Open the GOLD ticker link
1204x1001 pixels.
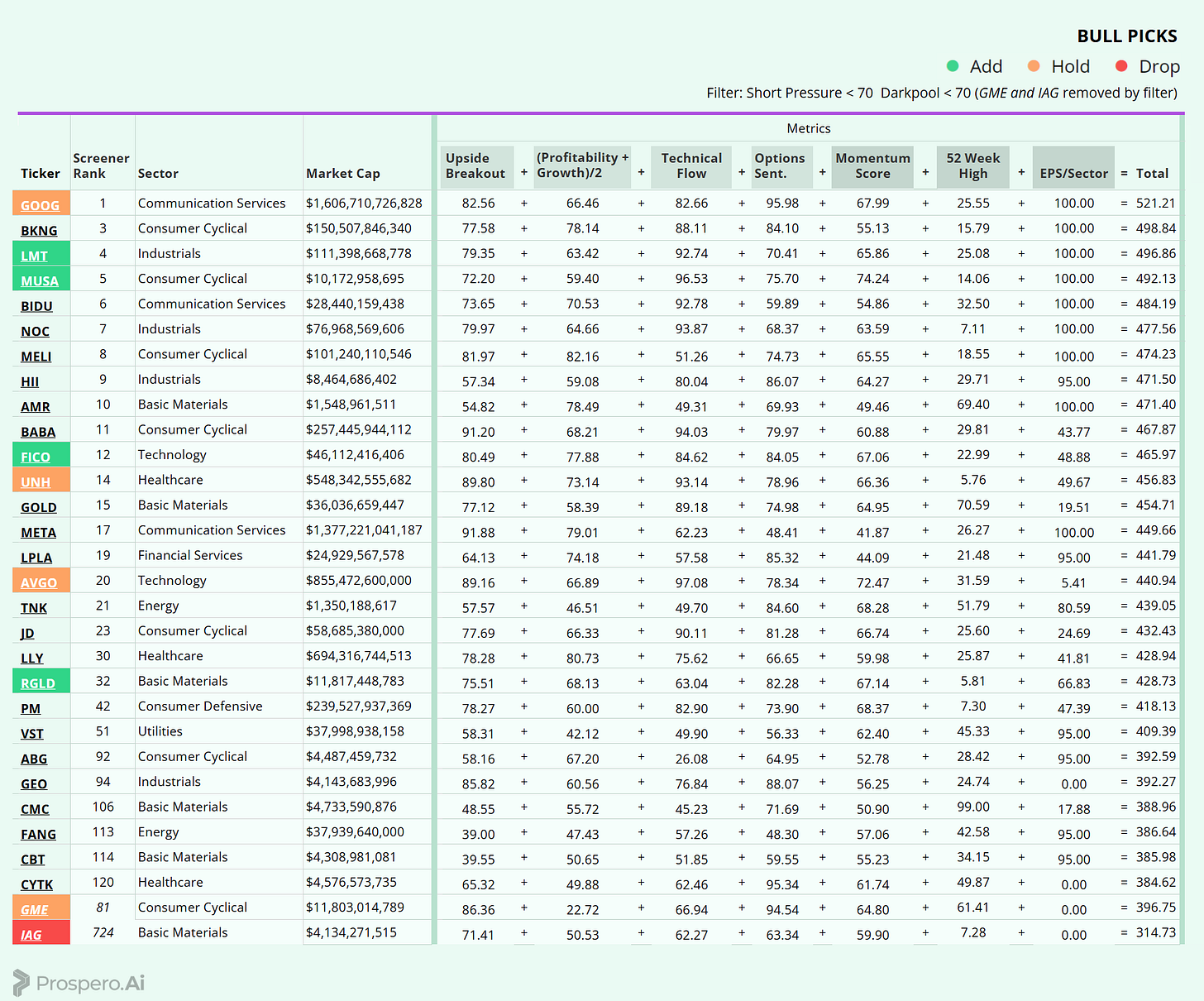click(39, 507)
